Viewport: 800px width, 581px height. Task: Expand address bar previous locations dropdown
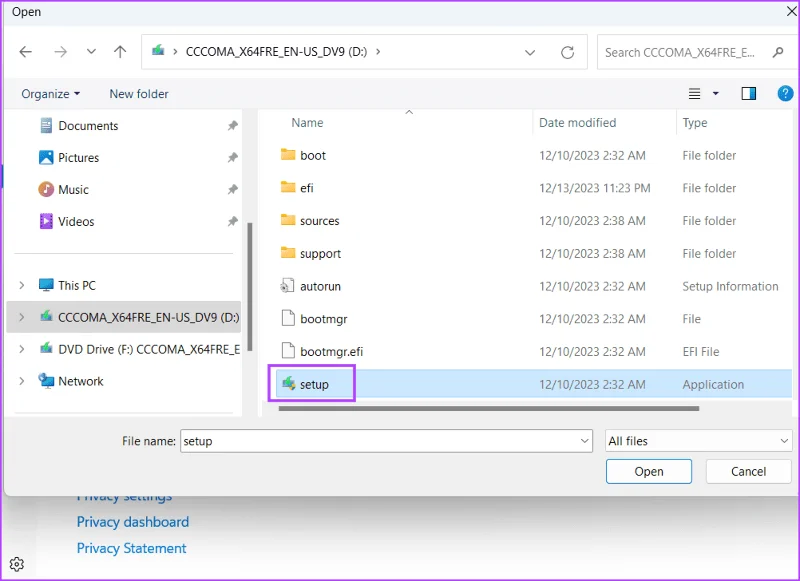tap(530, 52)
